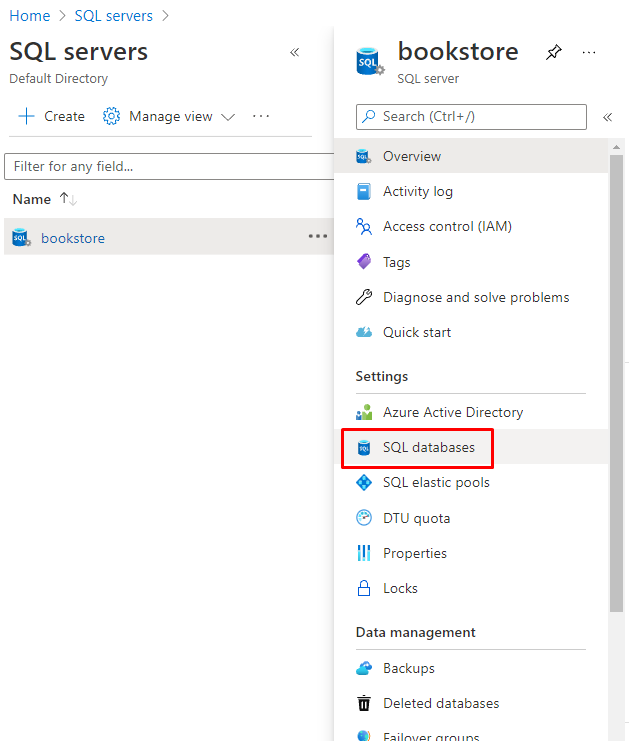This screenshot has width=629, height=741.
Task: Open more options next to bookstore title
Action: click(x=588, y=52)
